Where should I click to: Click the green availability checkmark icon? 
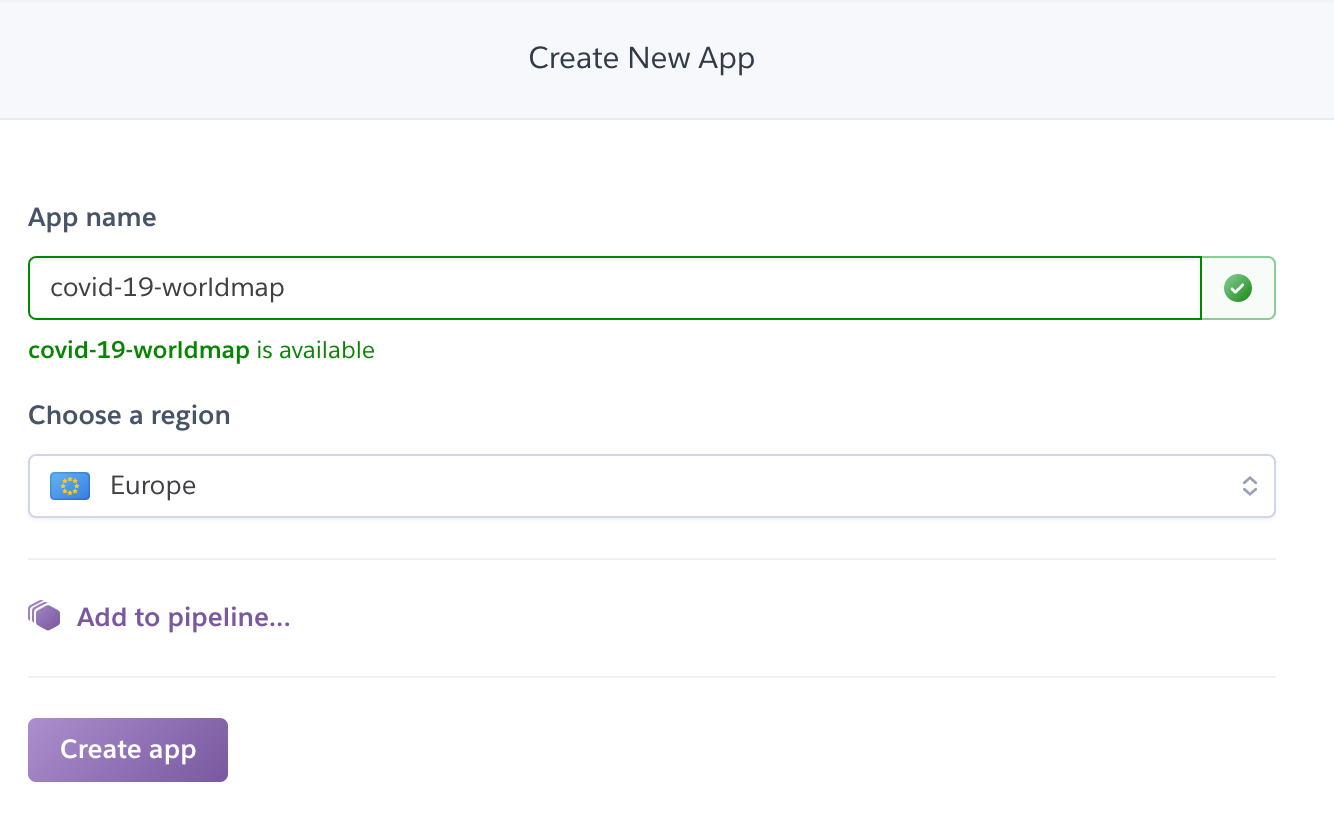(x=1238, y=289)
